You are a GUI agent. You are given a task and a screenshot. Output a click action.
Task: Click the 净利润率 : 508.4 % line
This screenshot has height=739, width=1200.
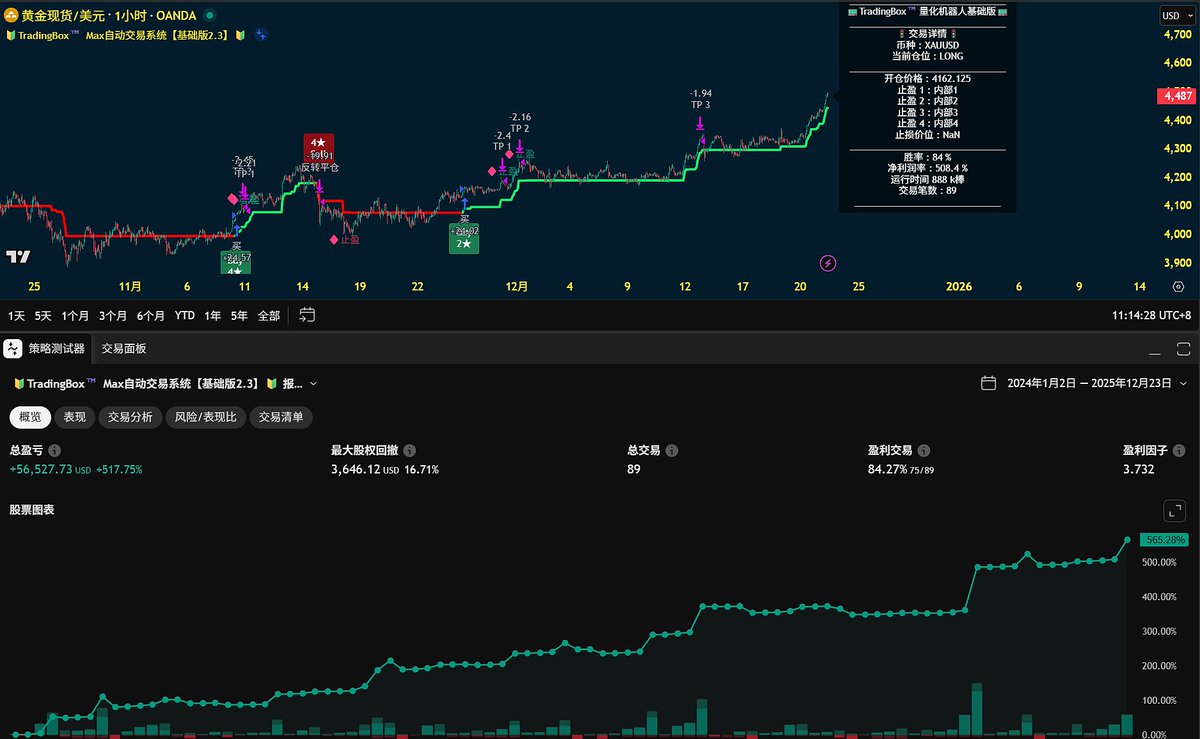click(x=928, y=168)
